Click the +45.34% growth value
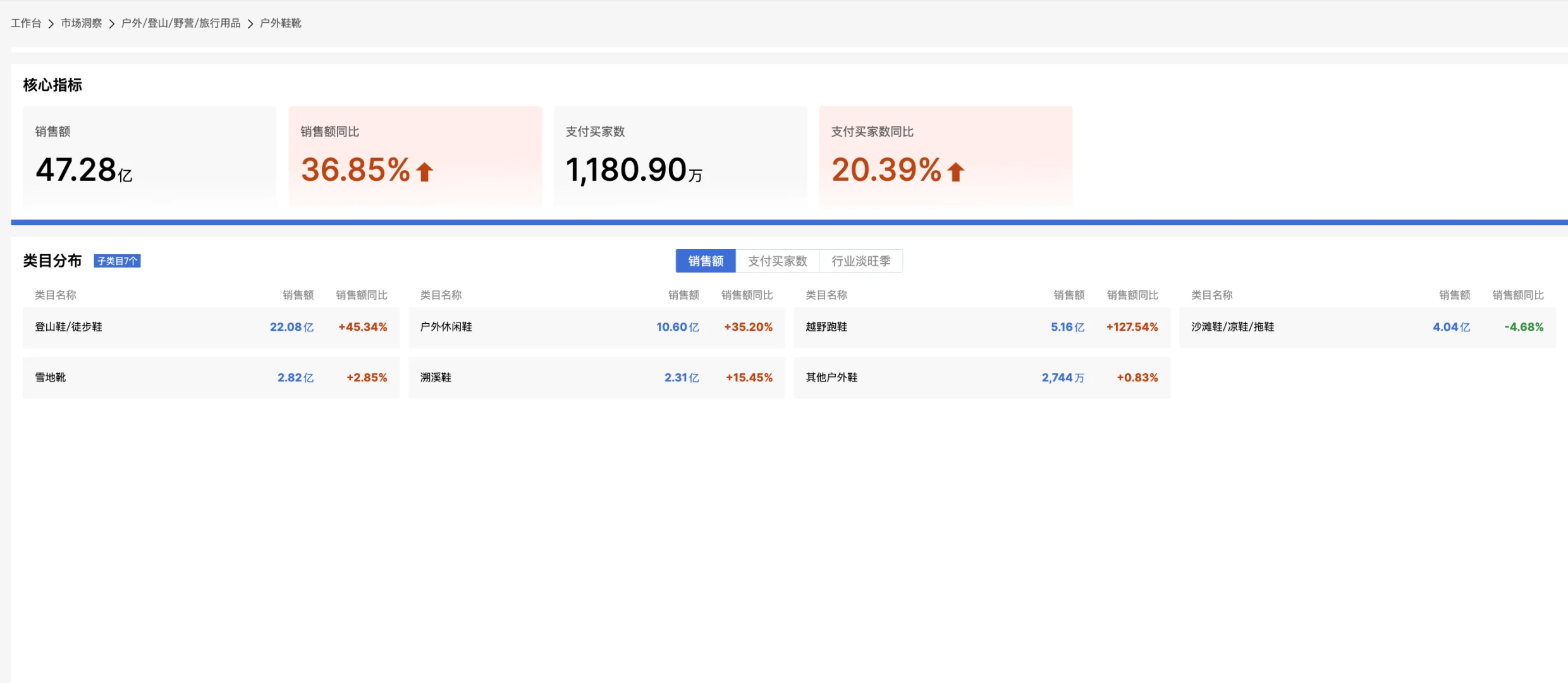 pos(362,328)
